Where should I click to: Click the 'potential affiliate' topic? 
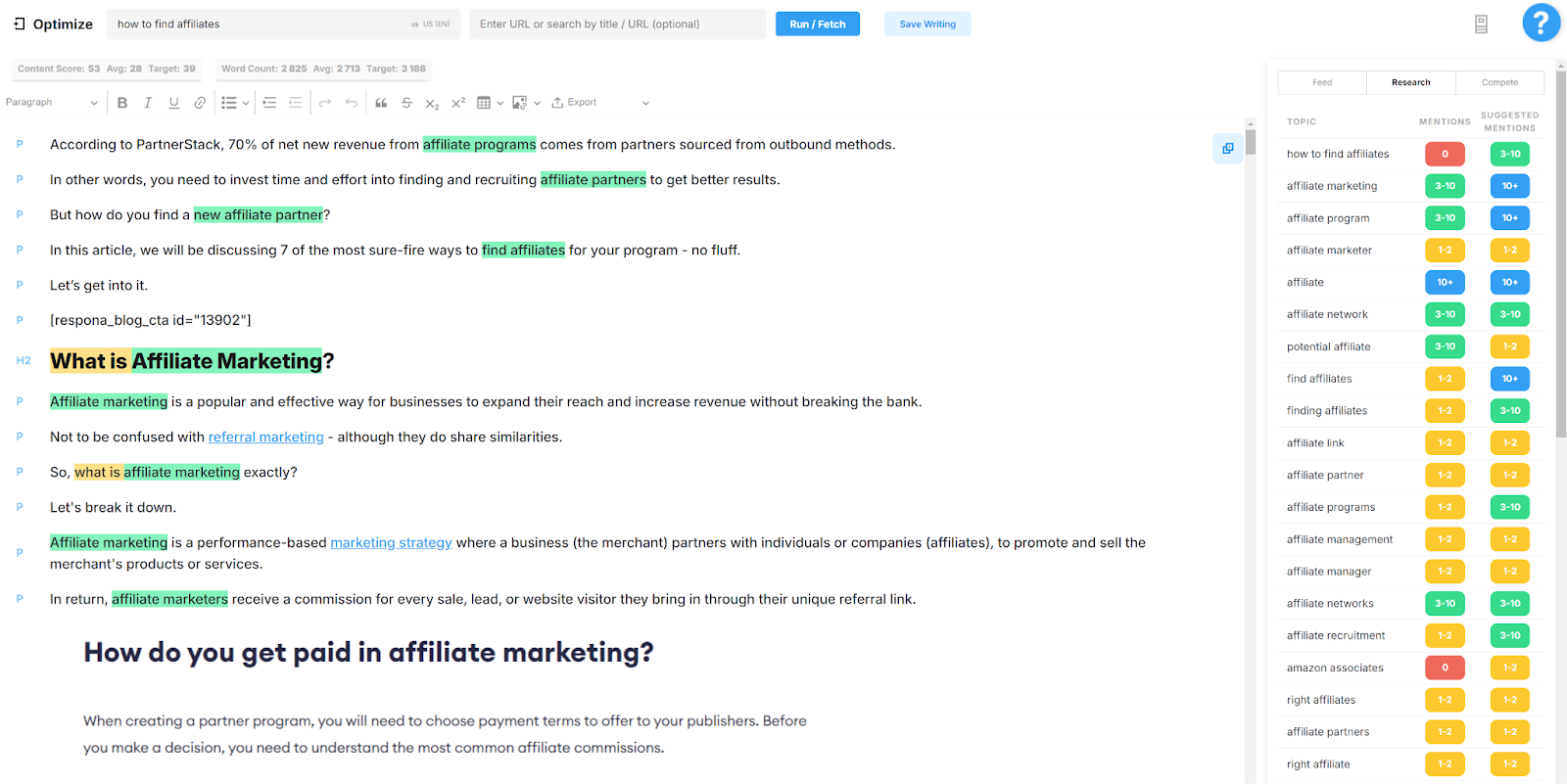tap(1329, 346)
